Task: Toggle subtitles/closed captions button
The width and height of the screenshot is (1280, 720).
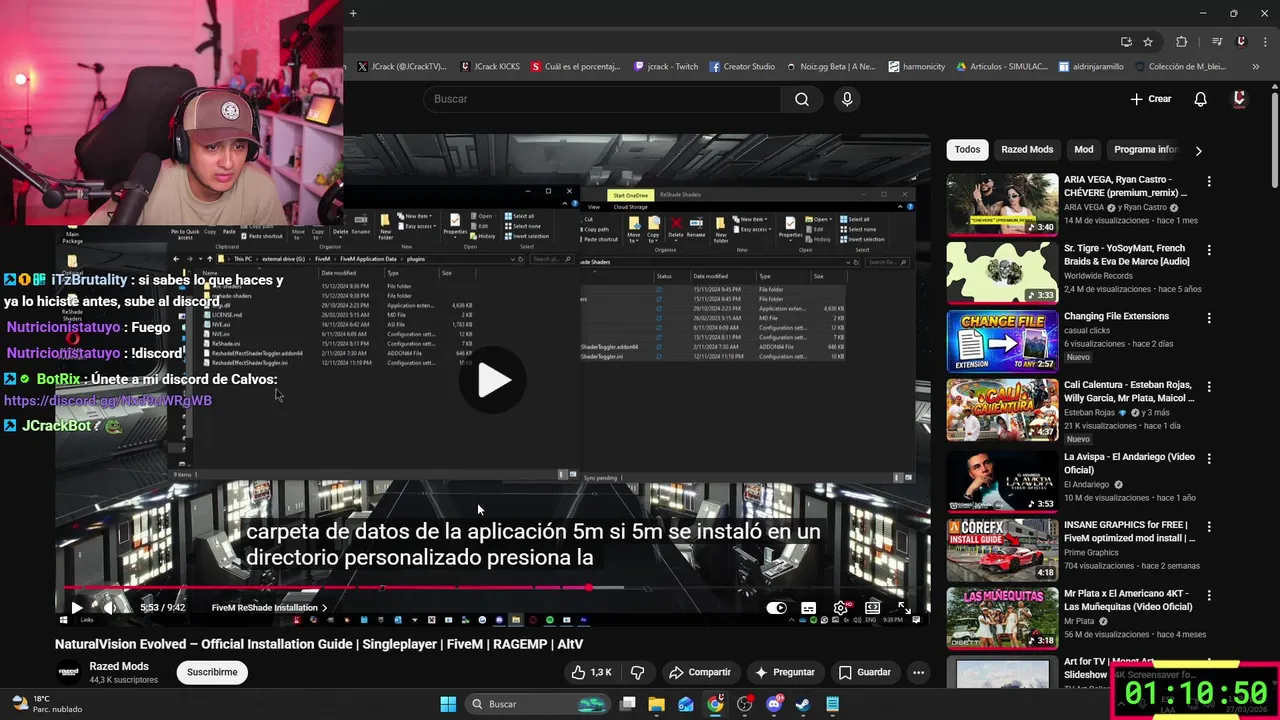Action: click(x=808, y=607)
